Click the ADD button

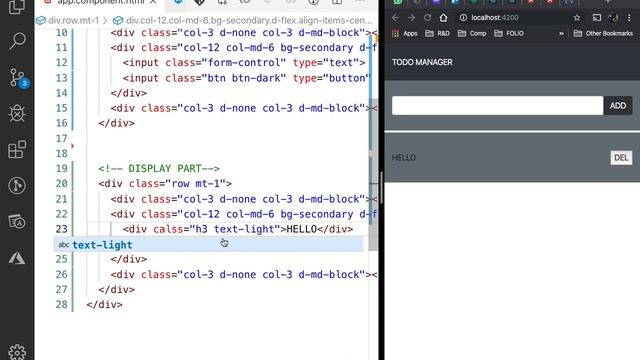tap(618, 106)
